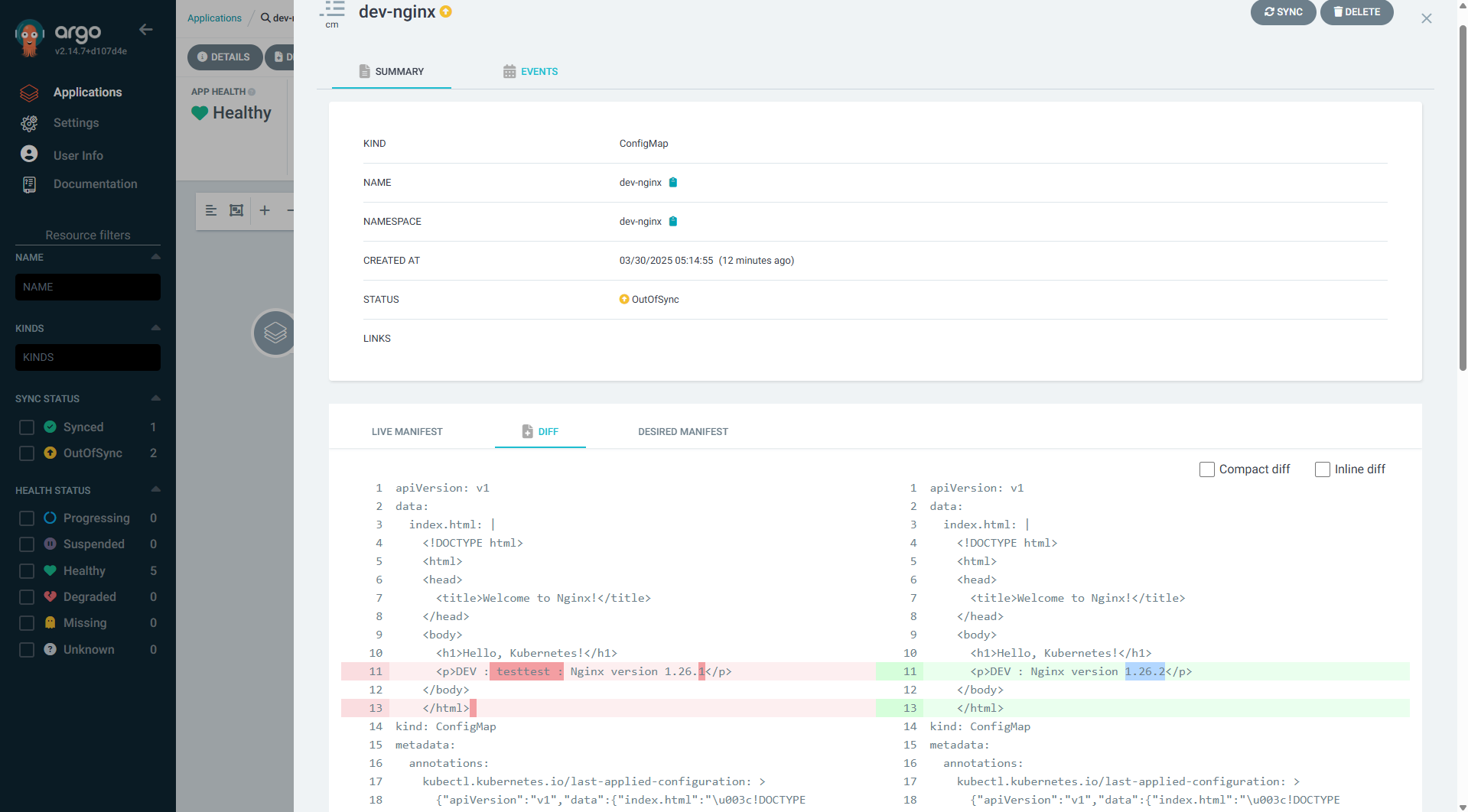Click the highlighted '1.26.2' version text
Screen dimensions: 1468x812
pos(1144,671)
